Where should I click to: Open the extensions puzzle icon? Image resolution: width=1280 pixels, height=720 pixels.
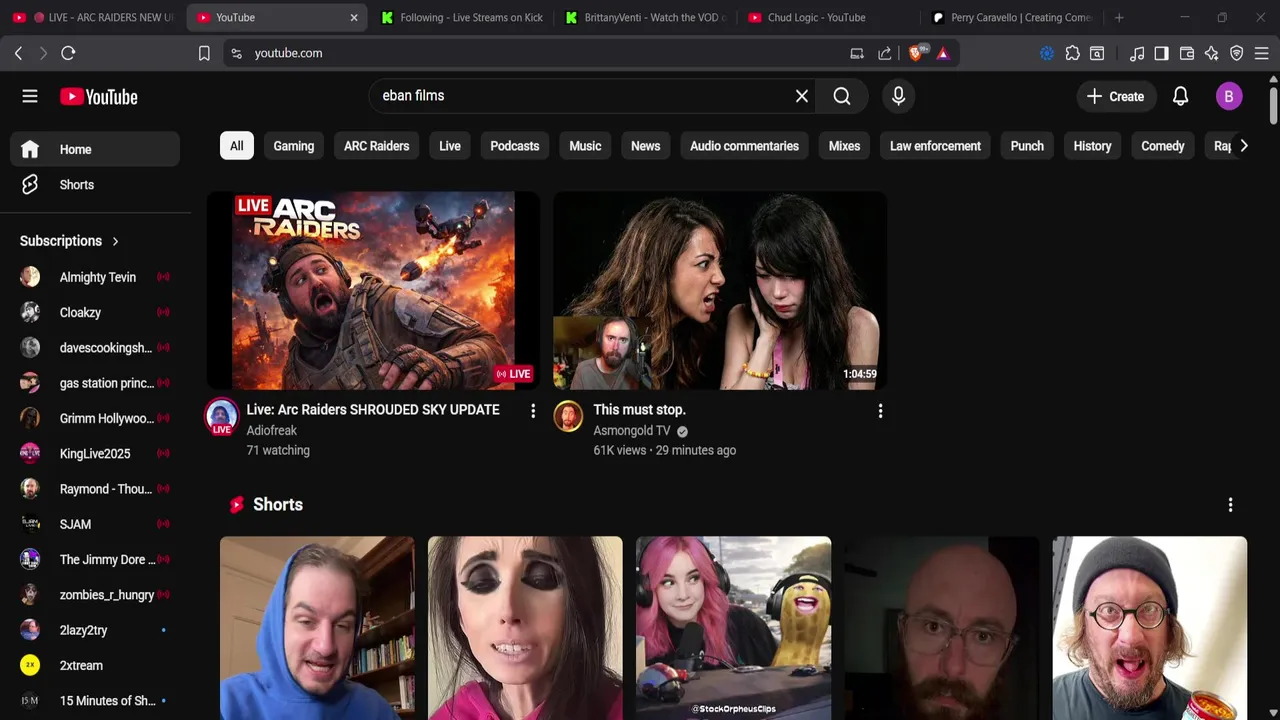tap(1072, 53)
